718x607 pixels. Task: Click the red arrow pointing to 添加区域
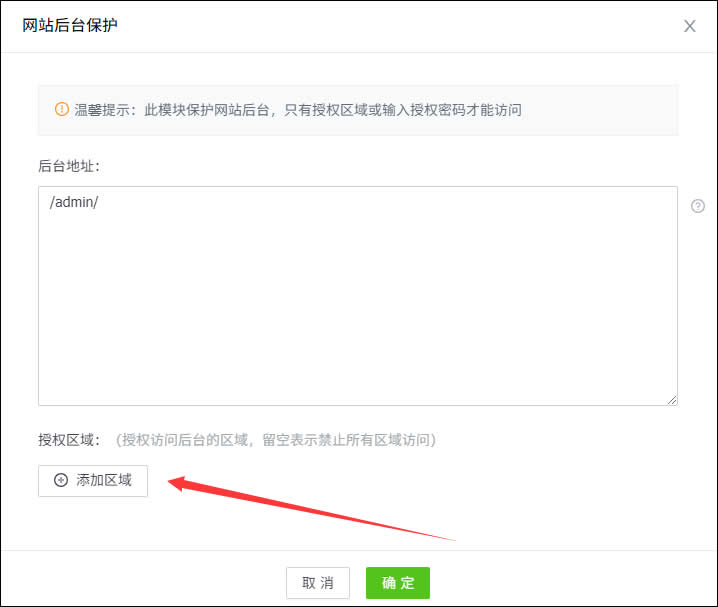pyautogui.click(x=300, y=509)
